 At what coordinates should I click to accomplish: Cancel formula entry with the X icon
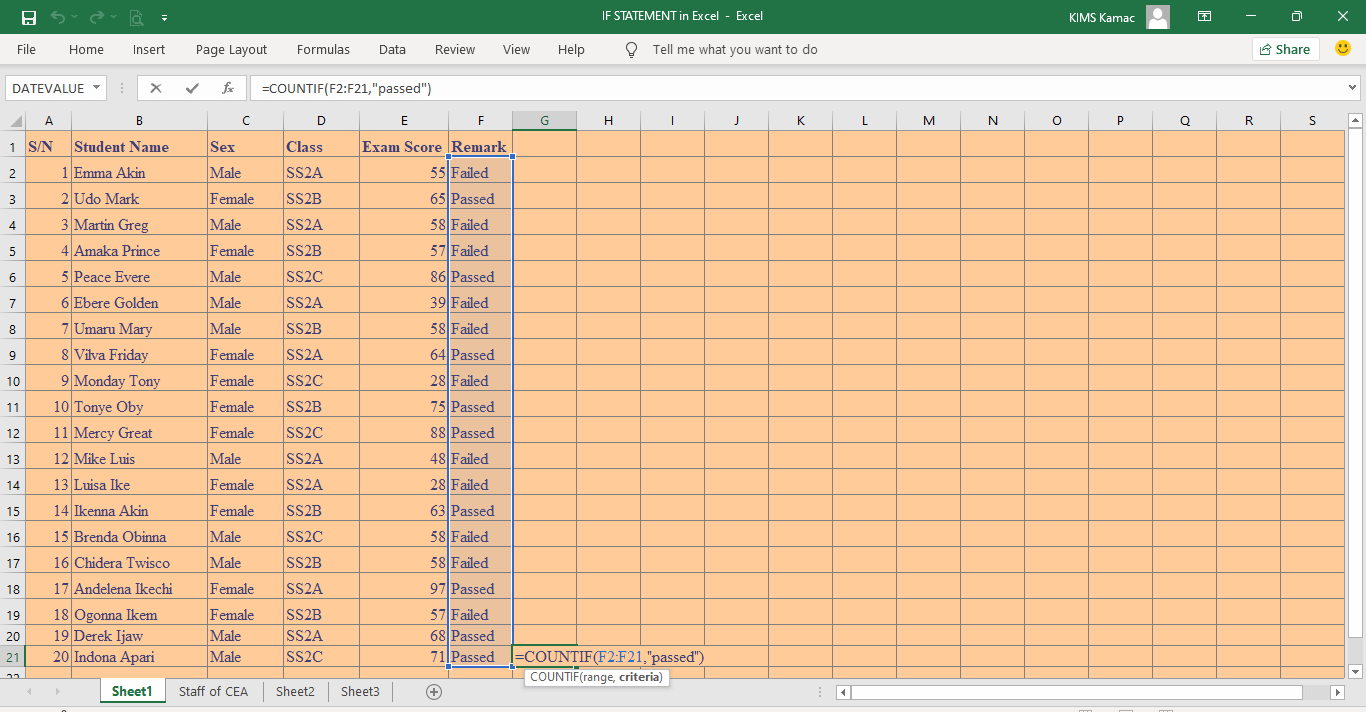[x=155, y=88]
